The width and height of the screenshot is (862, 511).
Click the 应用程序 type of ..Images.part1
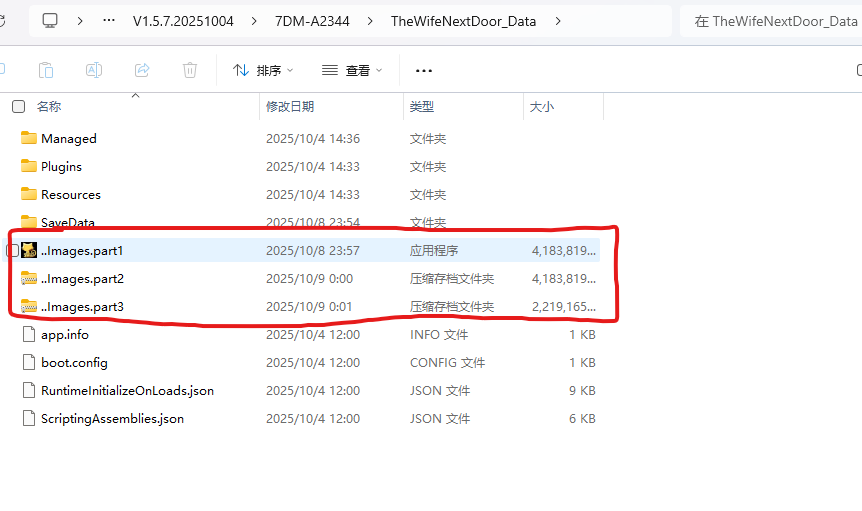(434, 251)
